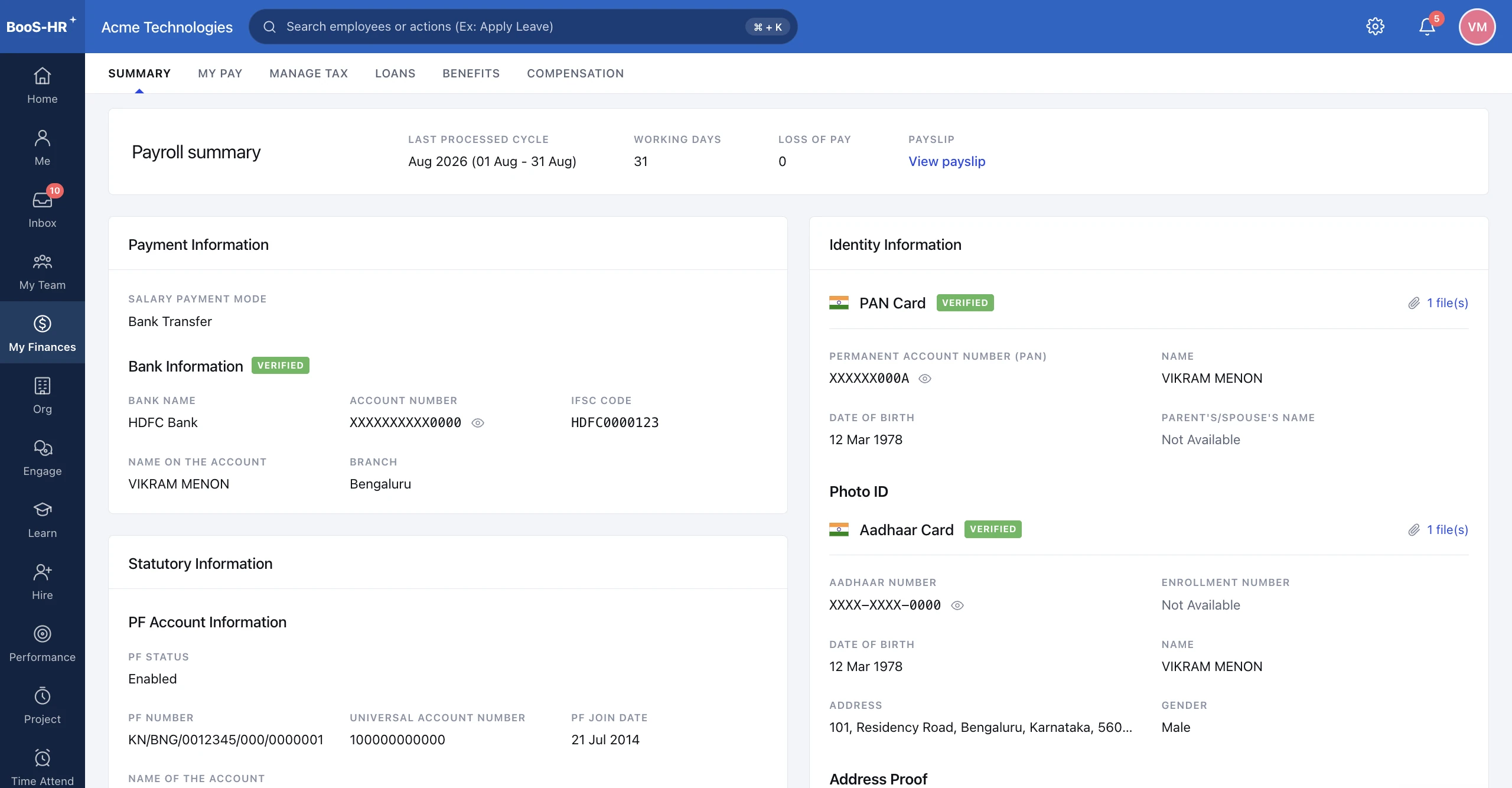Viewport: 1512px width, 788px height.
Task: Click Aug 2026 processed cycle value
Action: [492, 161]
